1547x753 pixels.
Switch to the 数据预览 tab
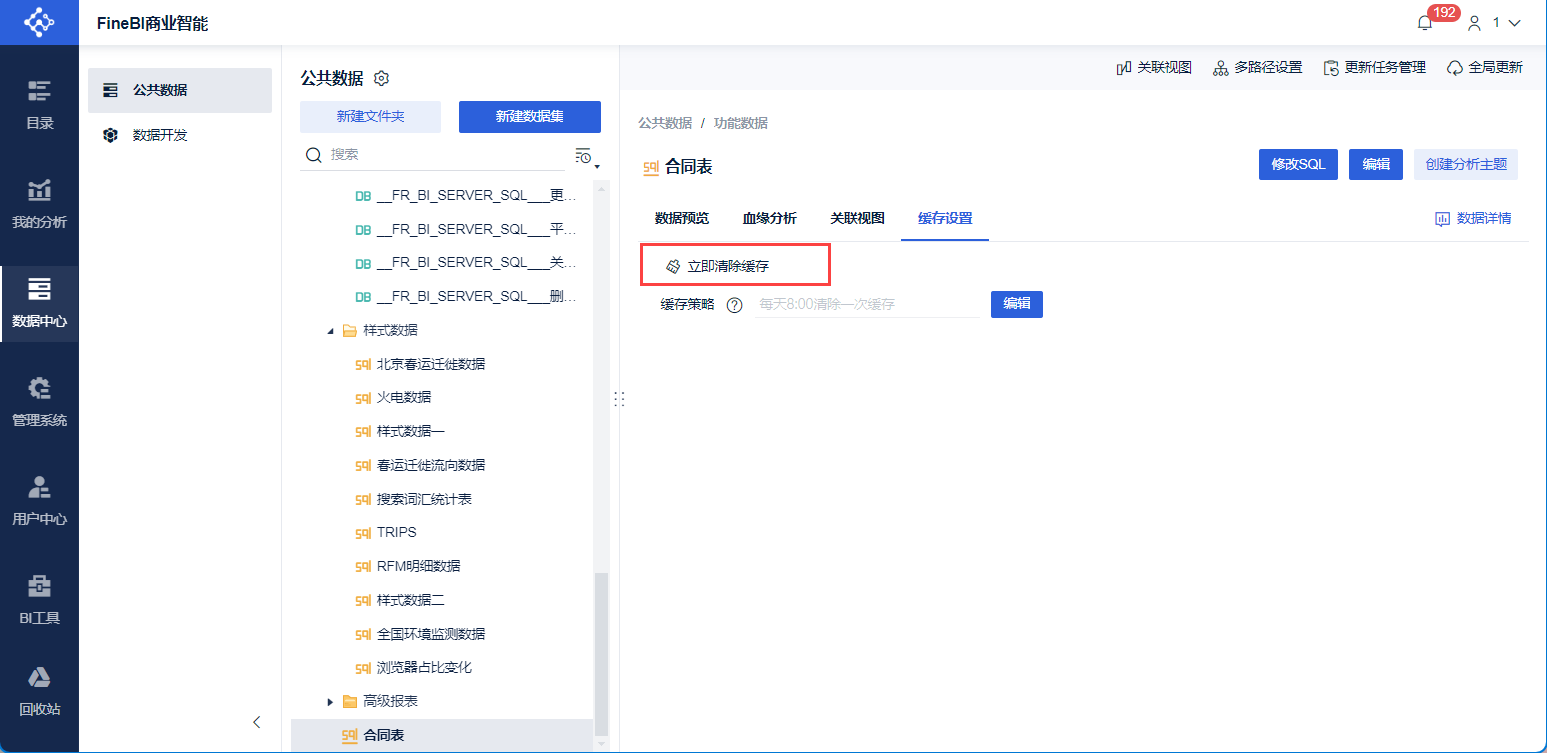tap(682, 218)
